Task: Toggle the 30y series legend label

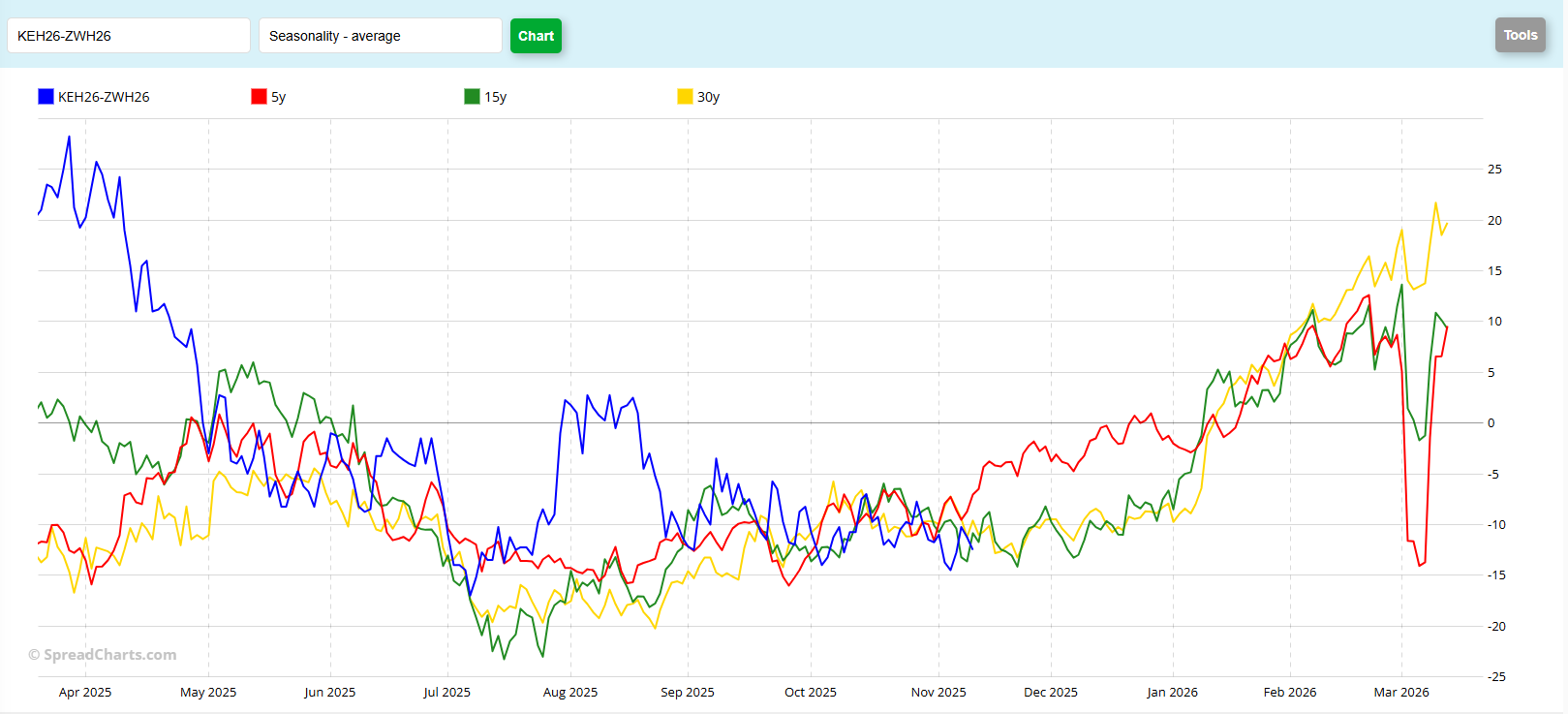Action: point(709,97)
